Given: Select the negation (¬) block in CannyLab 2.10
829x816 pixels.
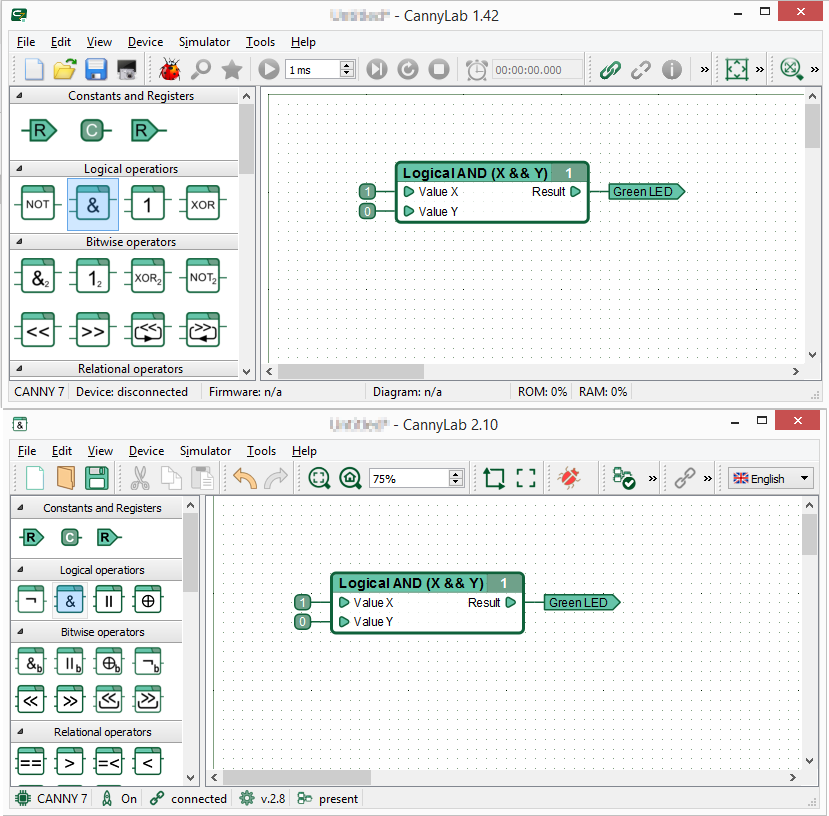Looking at the screenshot, I should point(31,601).
